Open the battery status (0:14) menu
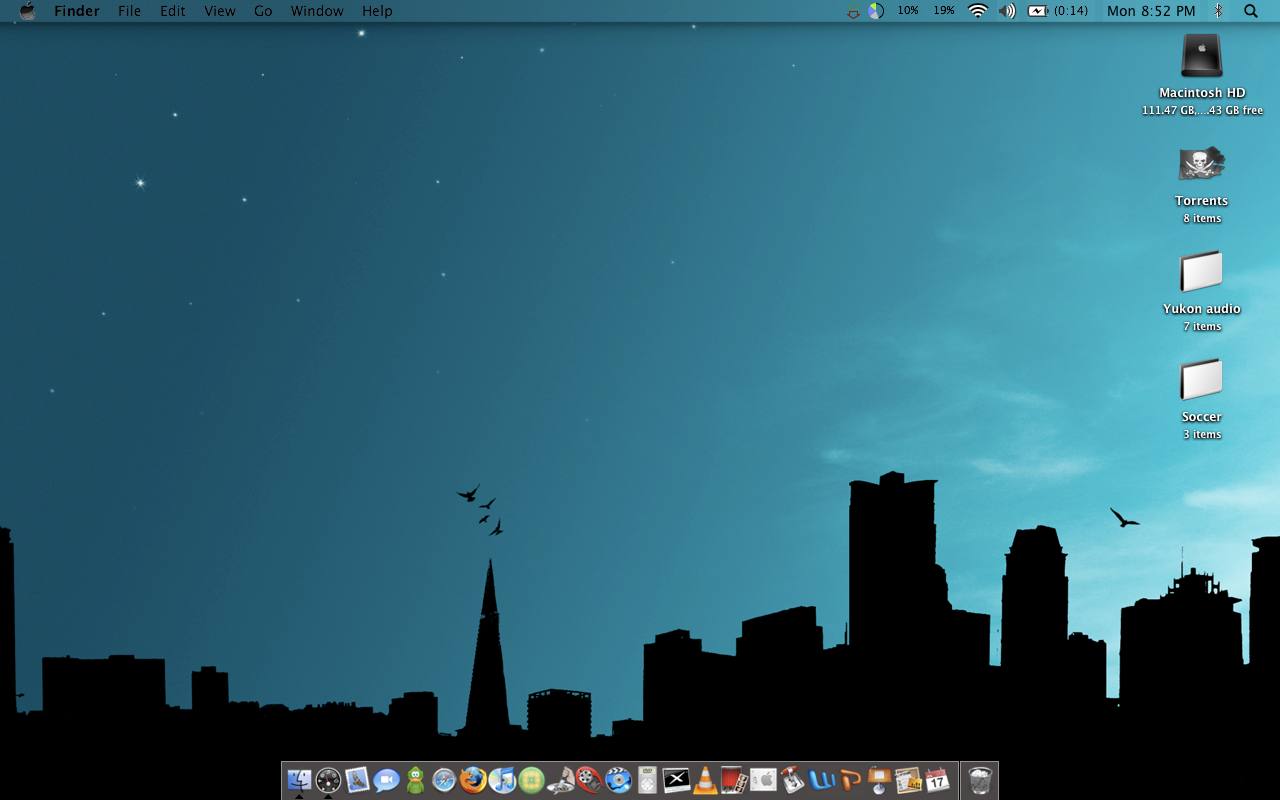1280x800 pixels. 1058,11
